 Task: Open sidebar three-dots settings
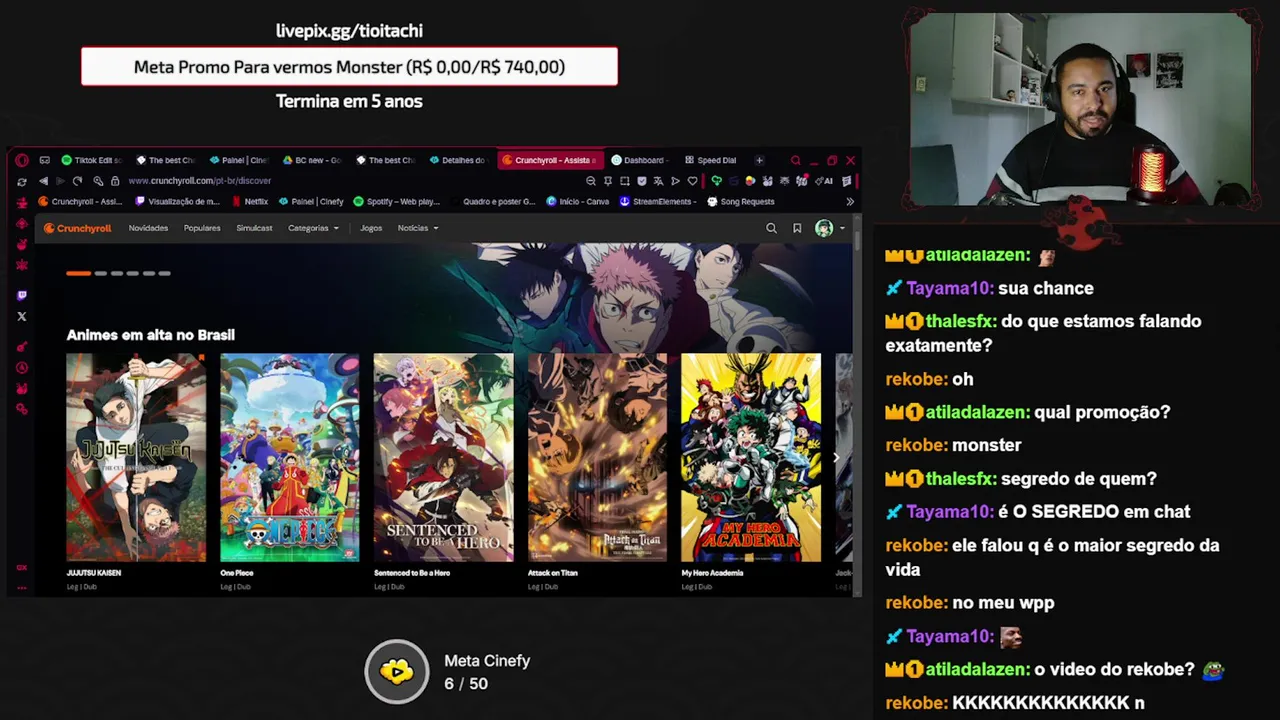click(22, 588)
